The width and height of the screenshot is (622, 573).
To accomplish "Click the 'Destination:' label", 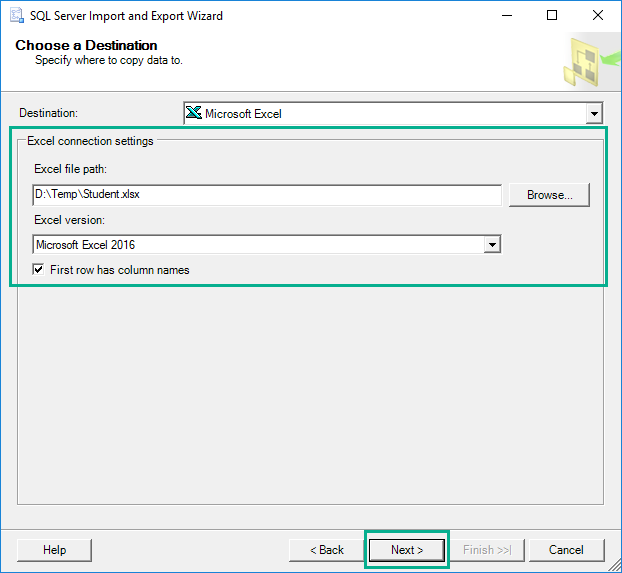I will pyautogui.click(x=48, y=113).
